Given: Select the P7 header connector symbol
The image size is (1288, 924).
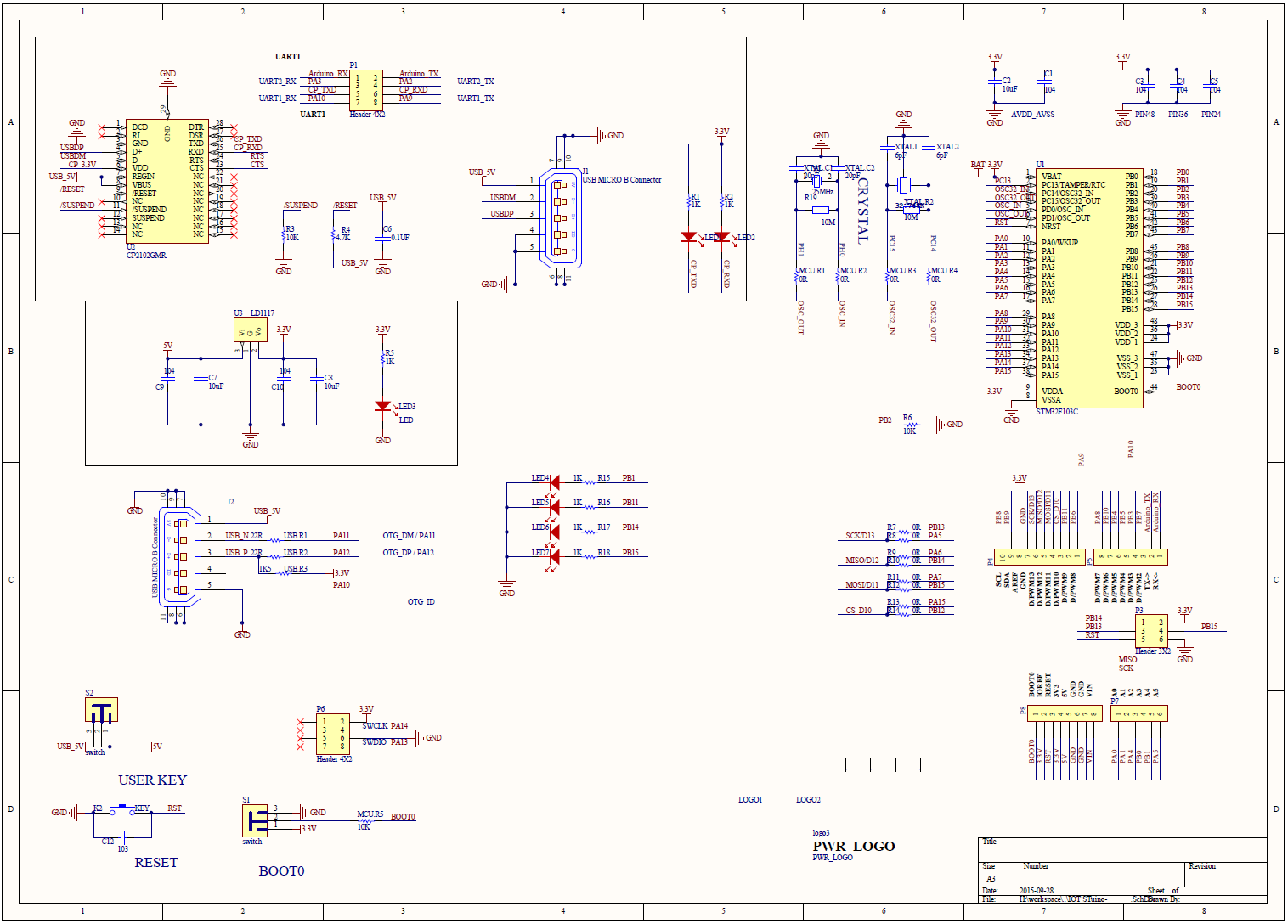Looking at the screenshot, I should pyautogui.click(x=1139, y=713).
